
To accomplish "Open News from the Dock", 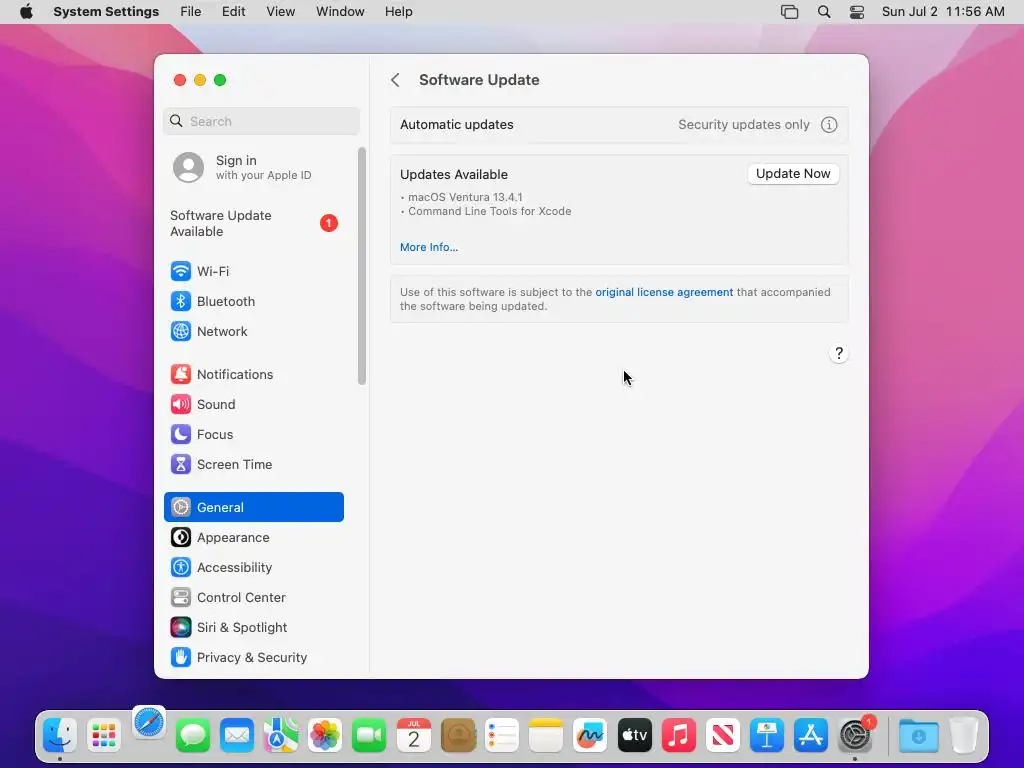I will click(722, 735).
